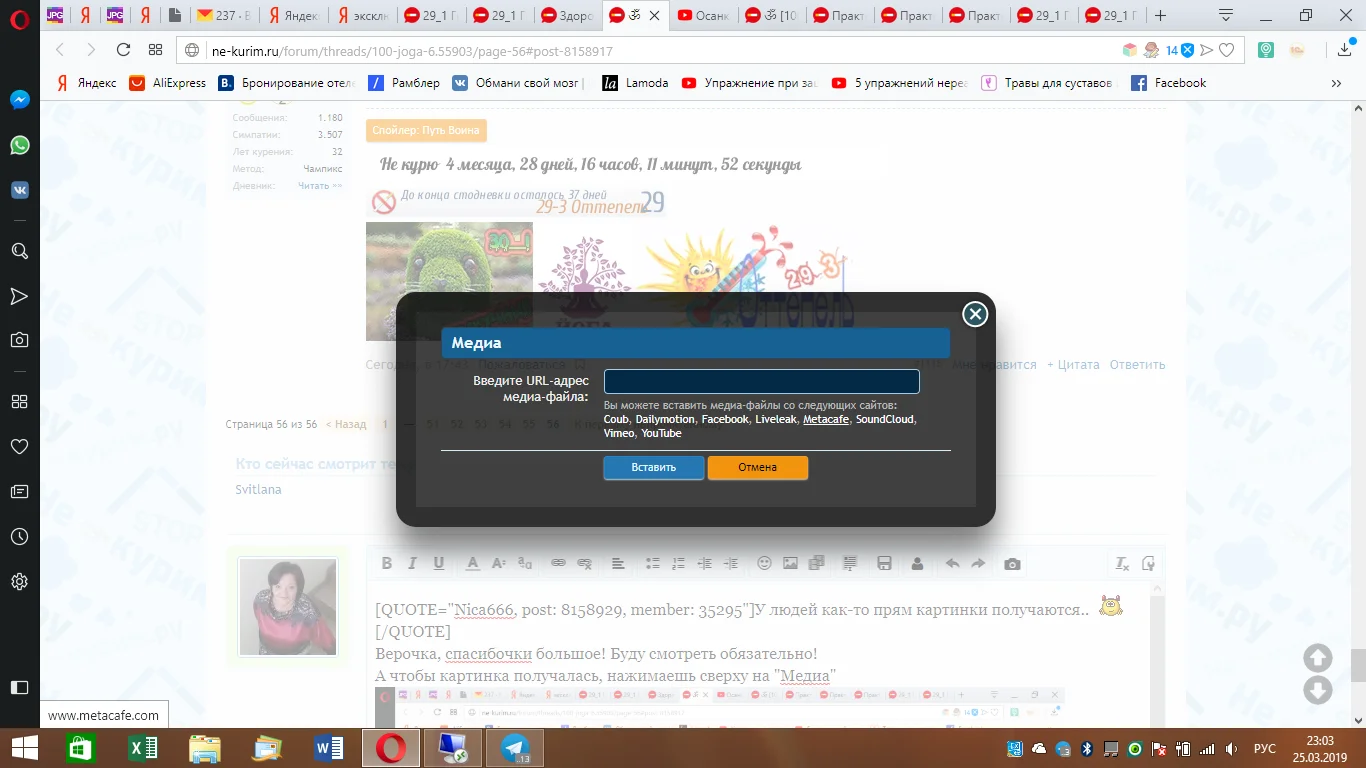Open the Metacafe link in dialog
1366x768 pixels.
coord(826,419)
